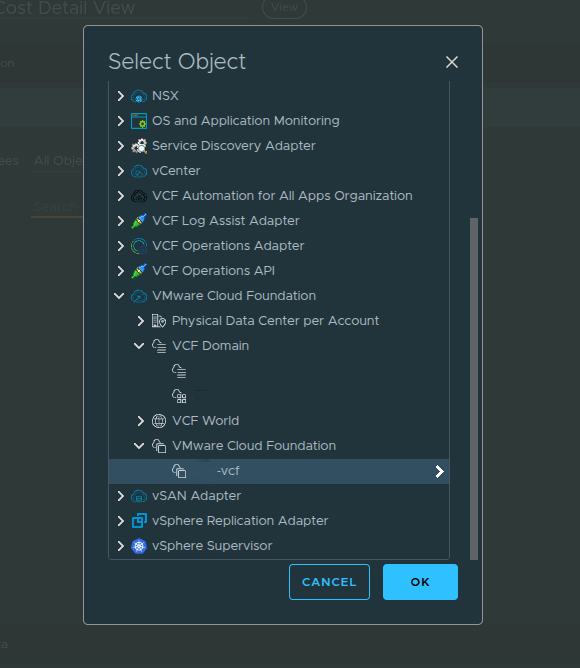Expand the VCF Operations API node
The height and width of the screenshot is (668, 580).
tap(121, 271)
